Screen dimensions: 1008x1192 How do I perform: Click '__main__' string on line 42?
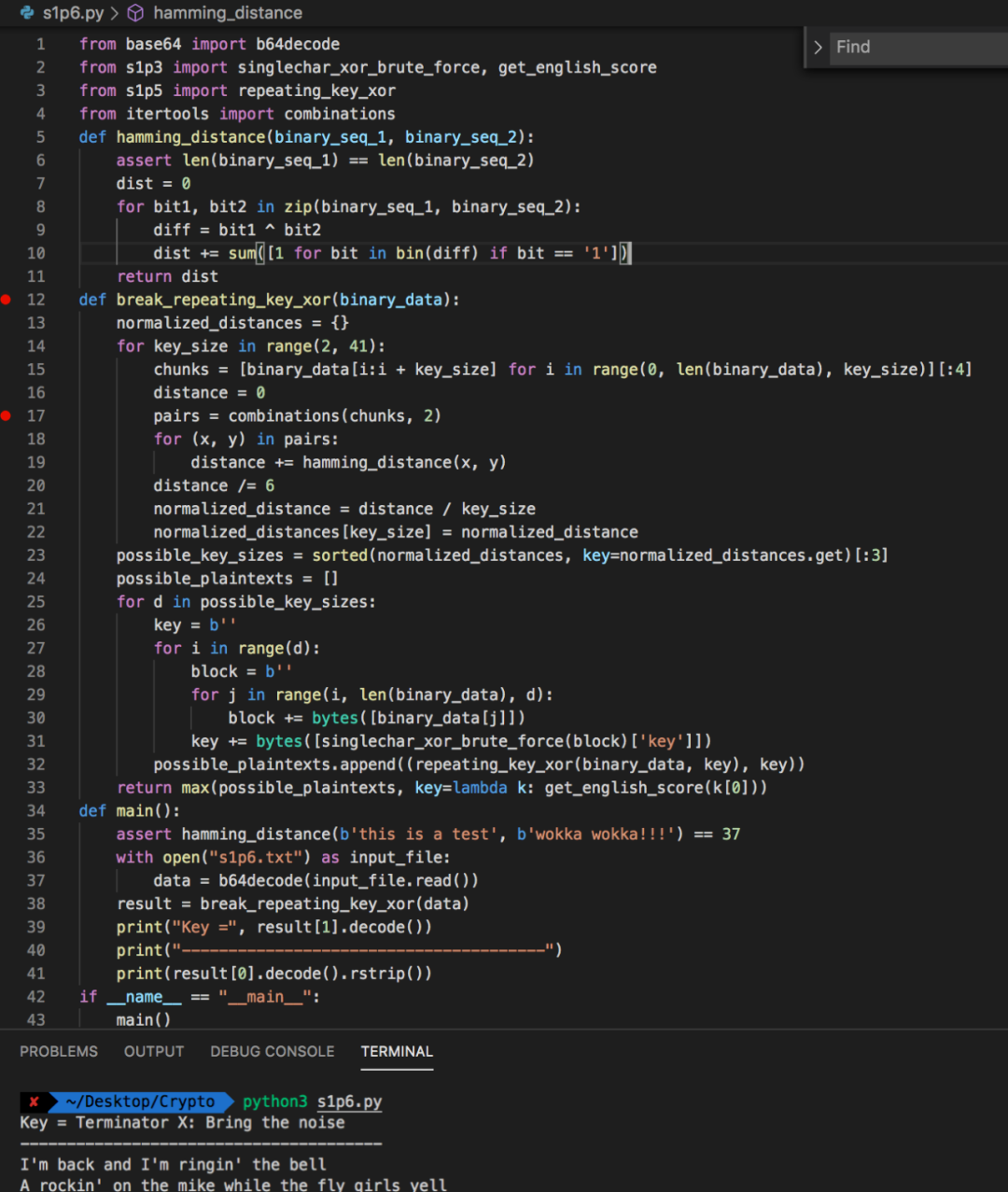[x=265, y=997]
